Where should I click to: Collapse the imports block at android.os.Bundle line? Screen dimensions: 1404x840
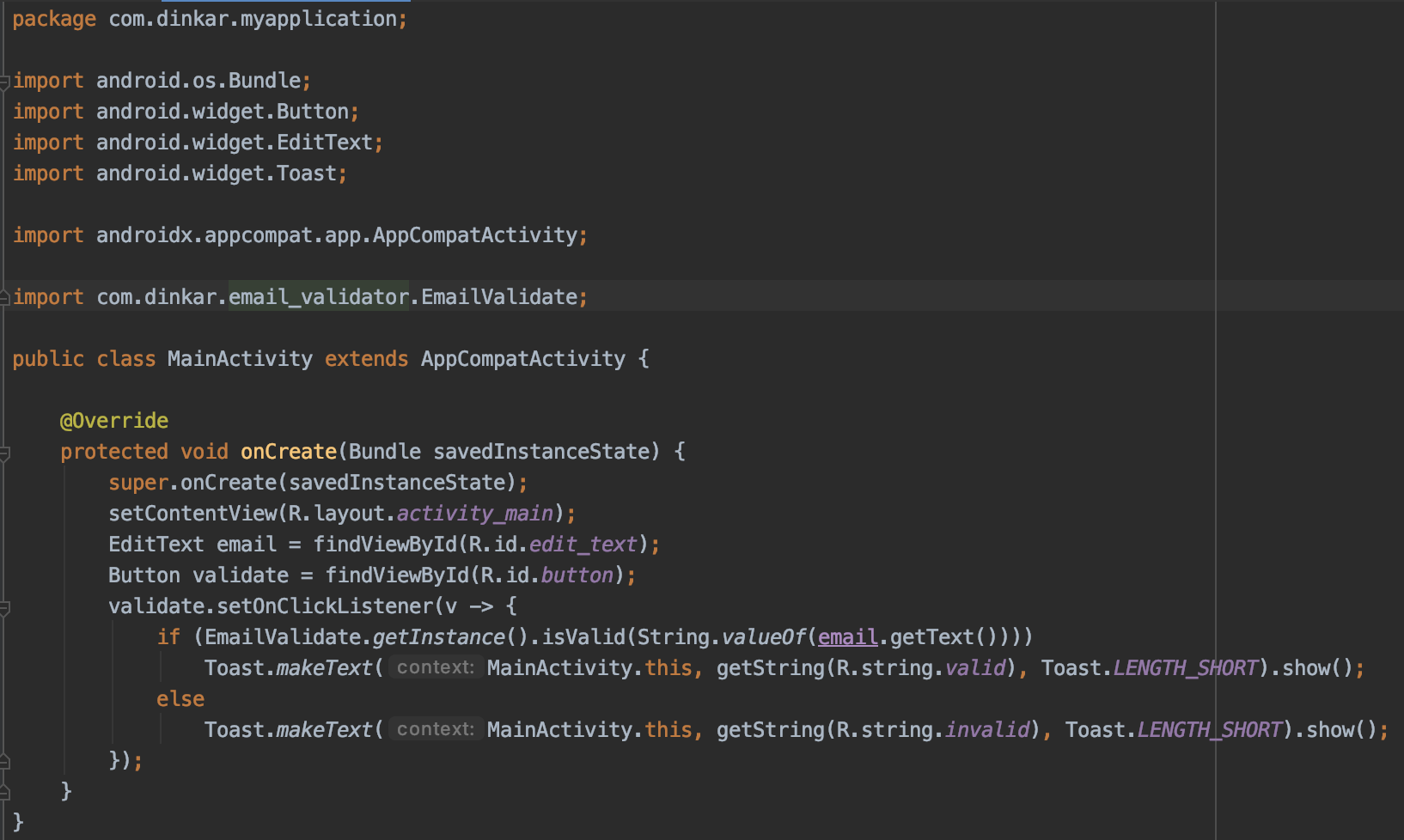point(4,82)
